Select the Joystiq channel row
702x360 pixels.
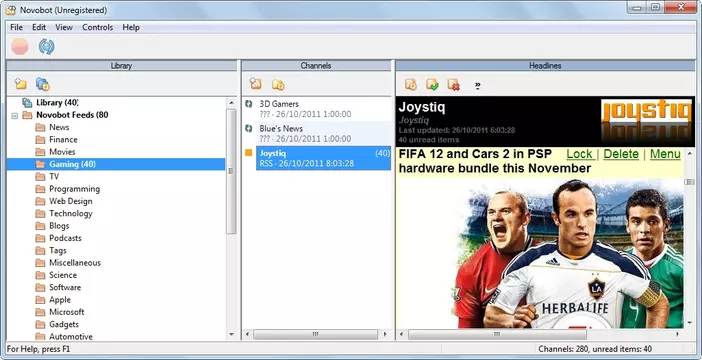[323, 158]
